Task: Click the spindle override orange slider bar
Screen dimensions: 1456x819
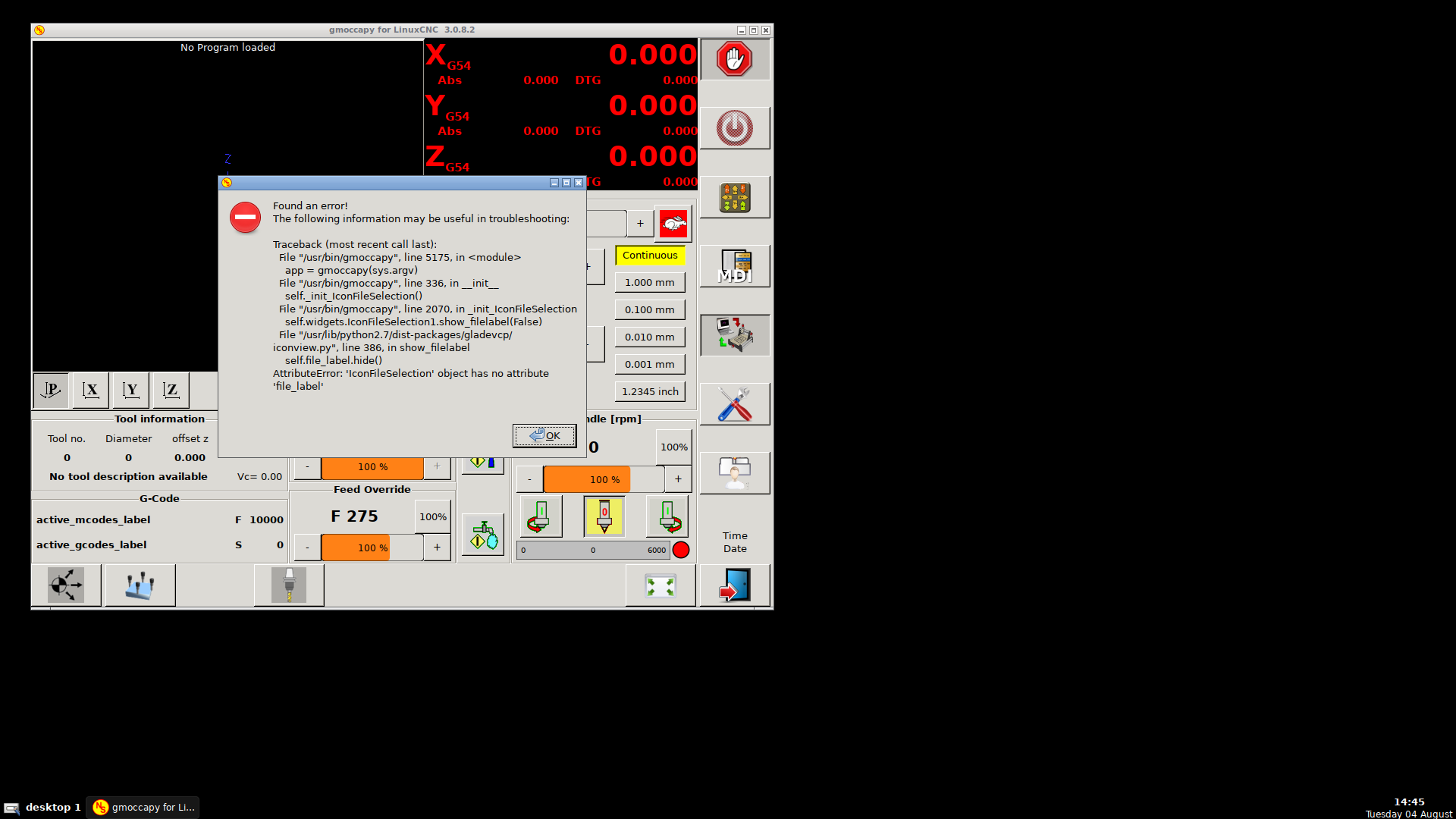Action: (604, 479)
